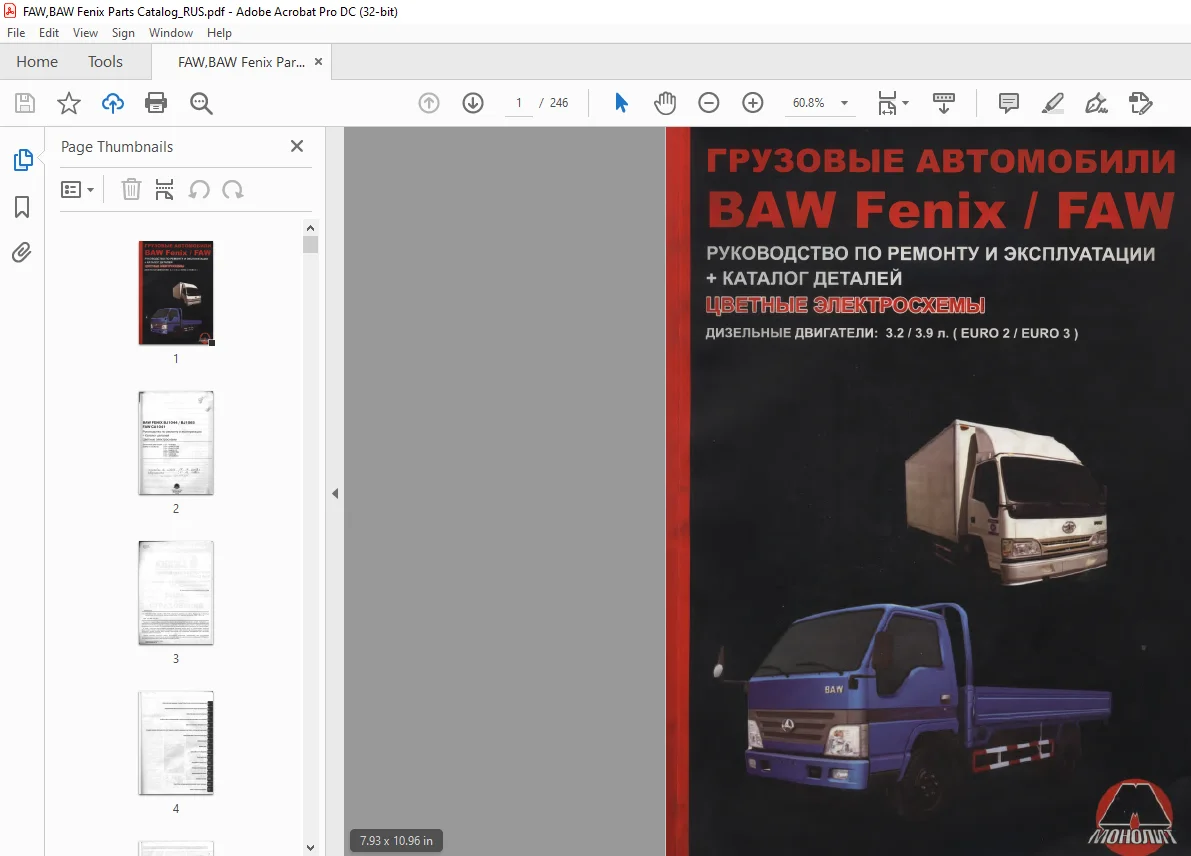The height and width of the screenshot is (856, 1191).
Task: Open the read mode scrolling icon
Action: tap(944, 103)
